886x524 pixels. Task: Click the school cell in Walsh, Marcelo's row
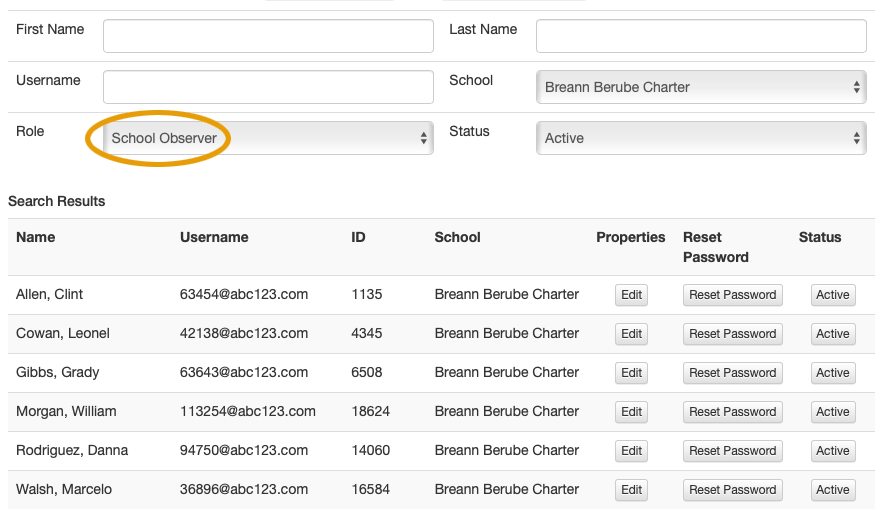click(507, 490)
